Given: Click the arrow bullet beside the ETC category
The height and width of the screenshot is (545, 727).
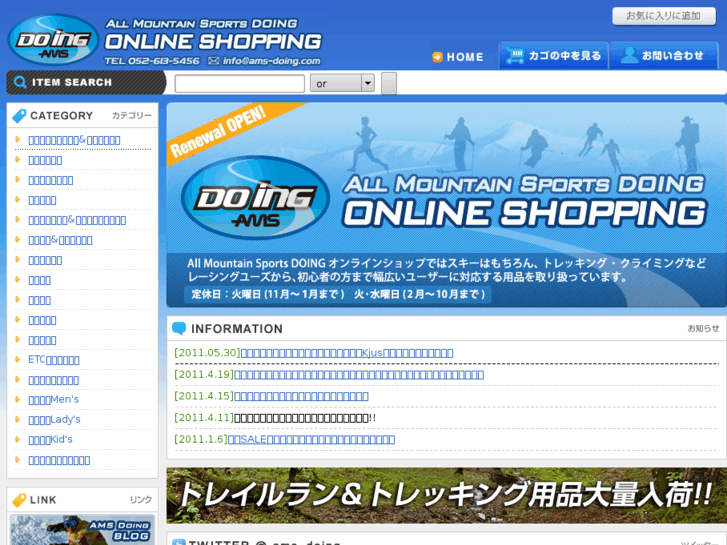Looking at the screenshot, I should coord(18,359).
